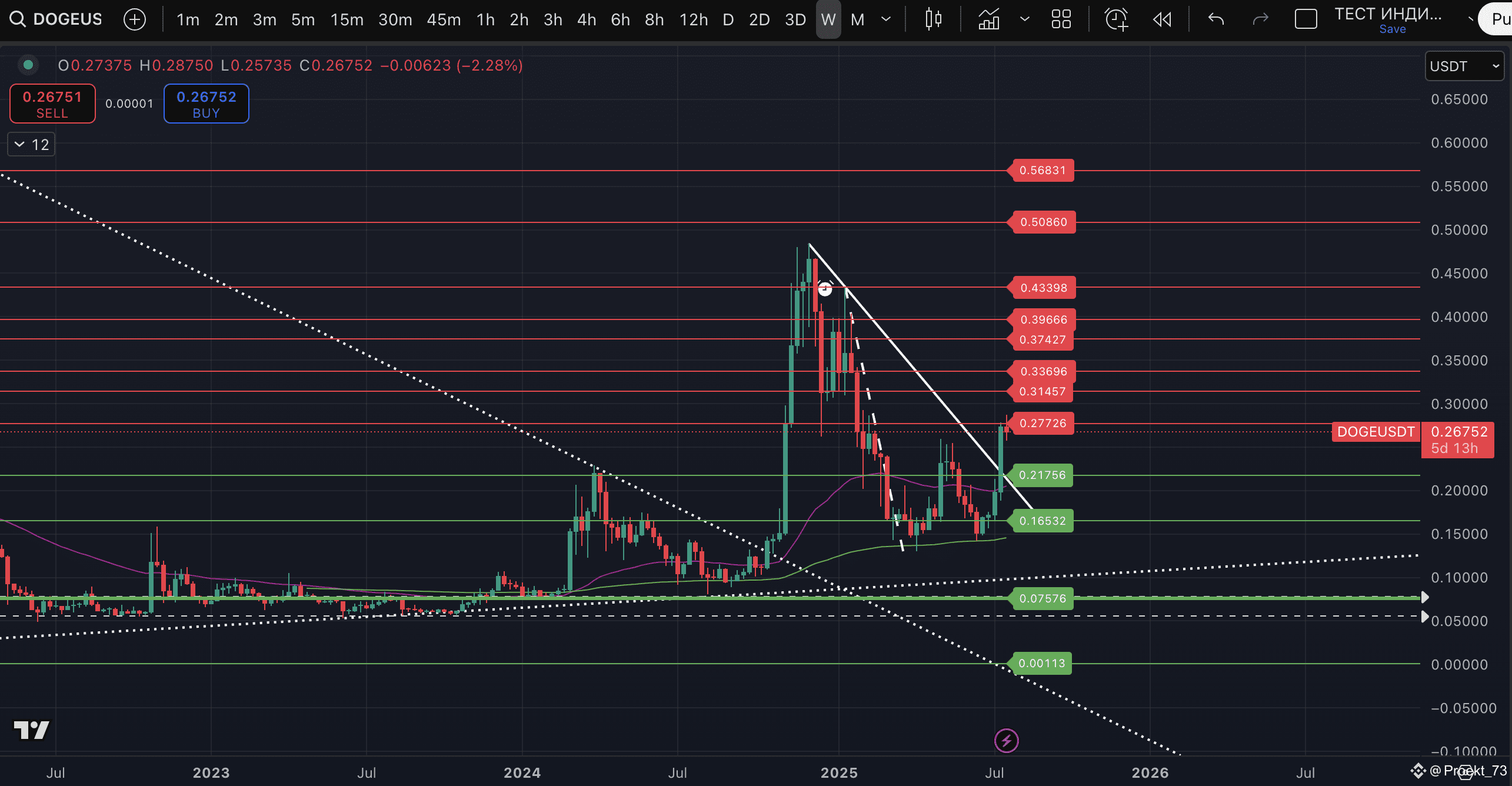Open more timeframes dropdown chevron
Screen dimensions: 1512x786
[886, 19]
